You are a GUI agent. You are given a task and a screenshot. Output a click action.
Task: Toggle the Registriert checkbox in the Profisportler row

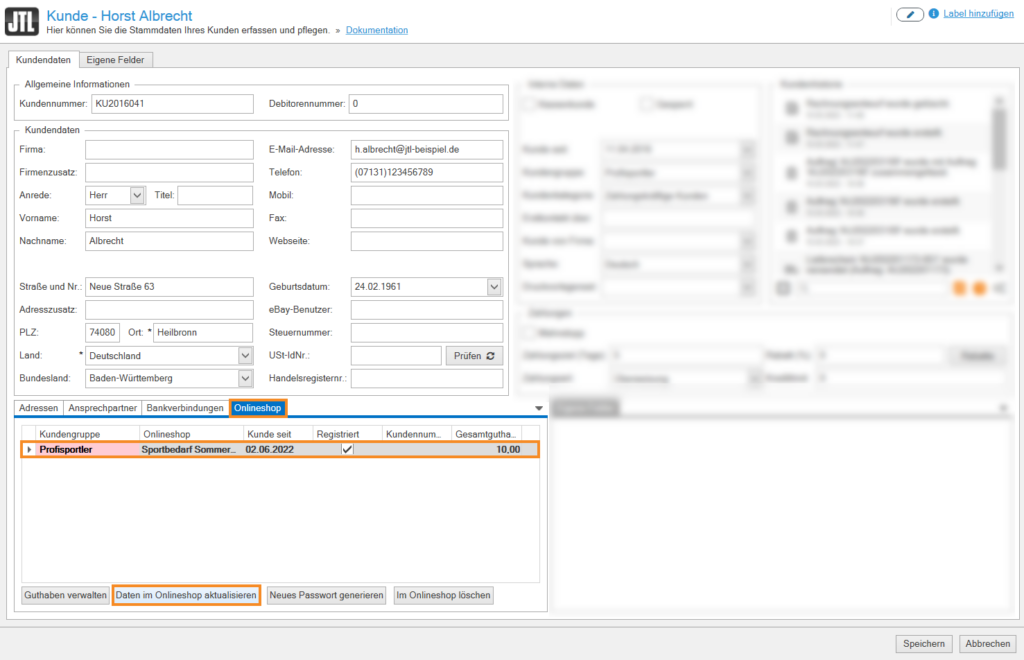pos(347,450)
